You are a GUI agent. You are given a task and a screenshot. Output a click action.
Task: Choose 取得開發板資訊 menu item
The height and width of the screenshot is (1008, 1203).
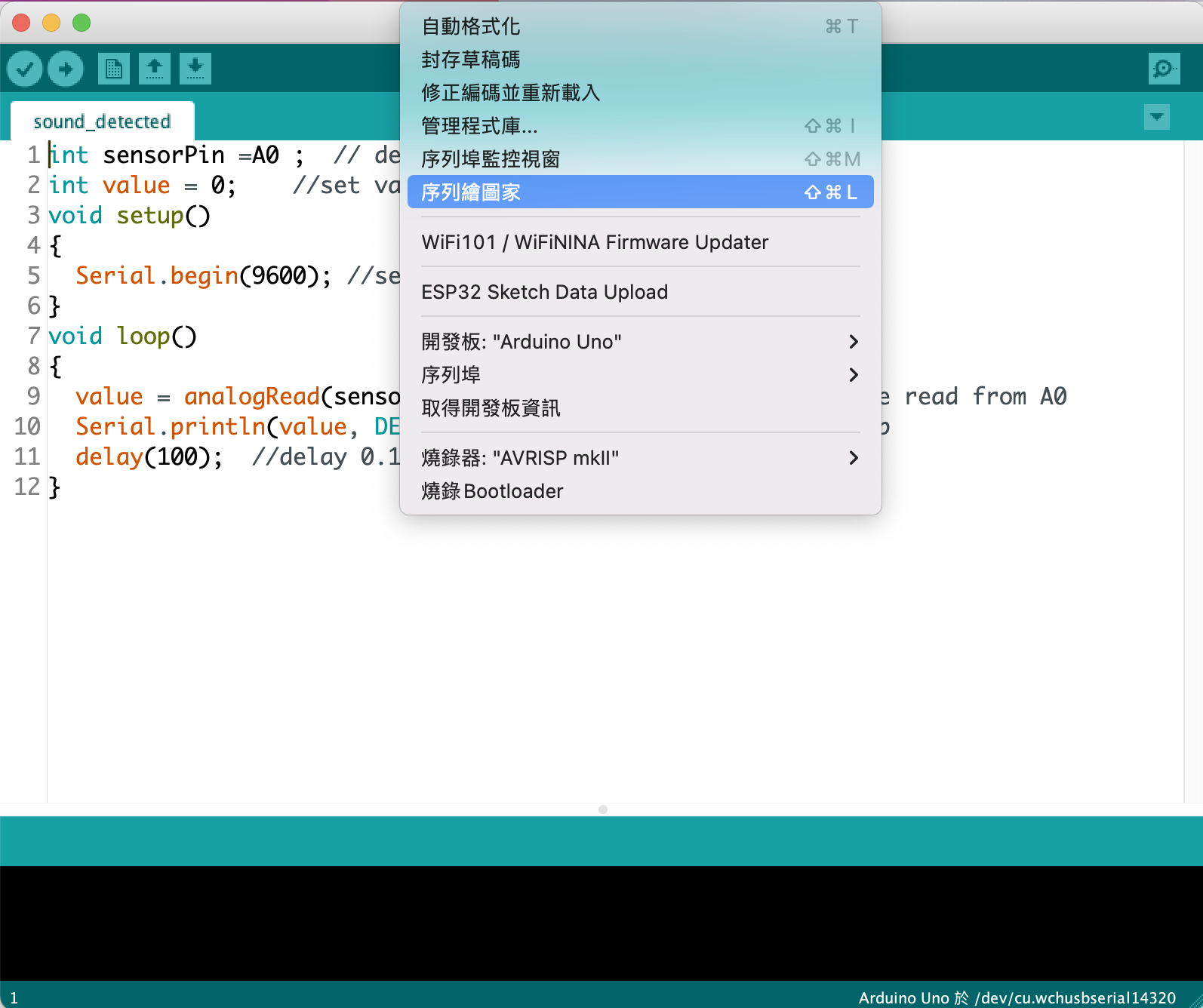coord(640,408)
